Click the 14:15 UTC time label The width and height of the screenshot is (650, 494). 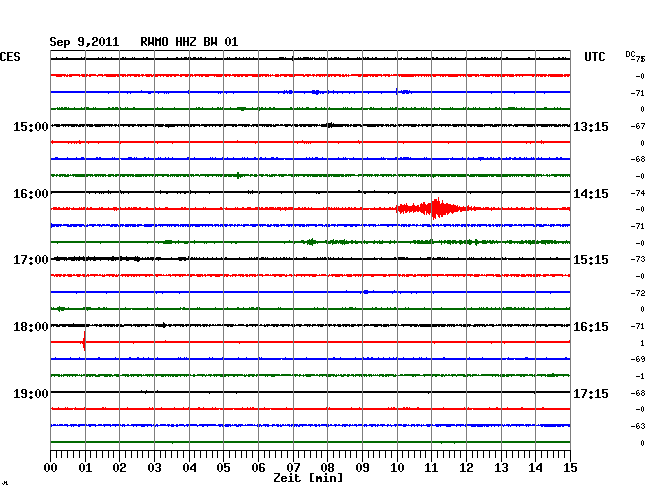tap(591, 194)
